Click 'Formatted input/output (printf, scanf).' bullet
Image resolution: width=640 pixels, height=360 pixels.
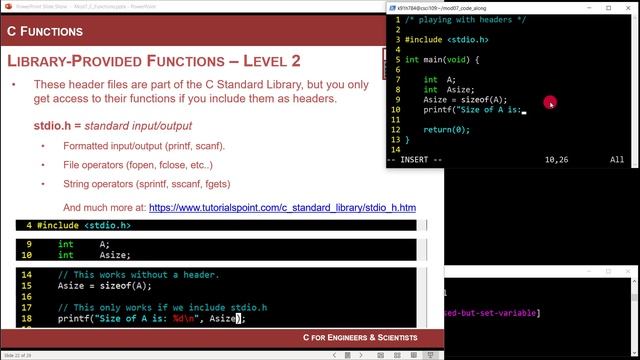[144, 146]
